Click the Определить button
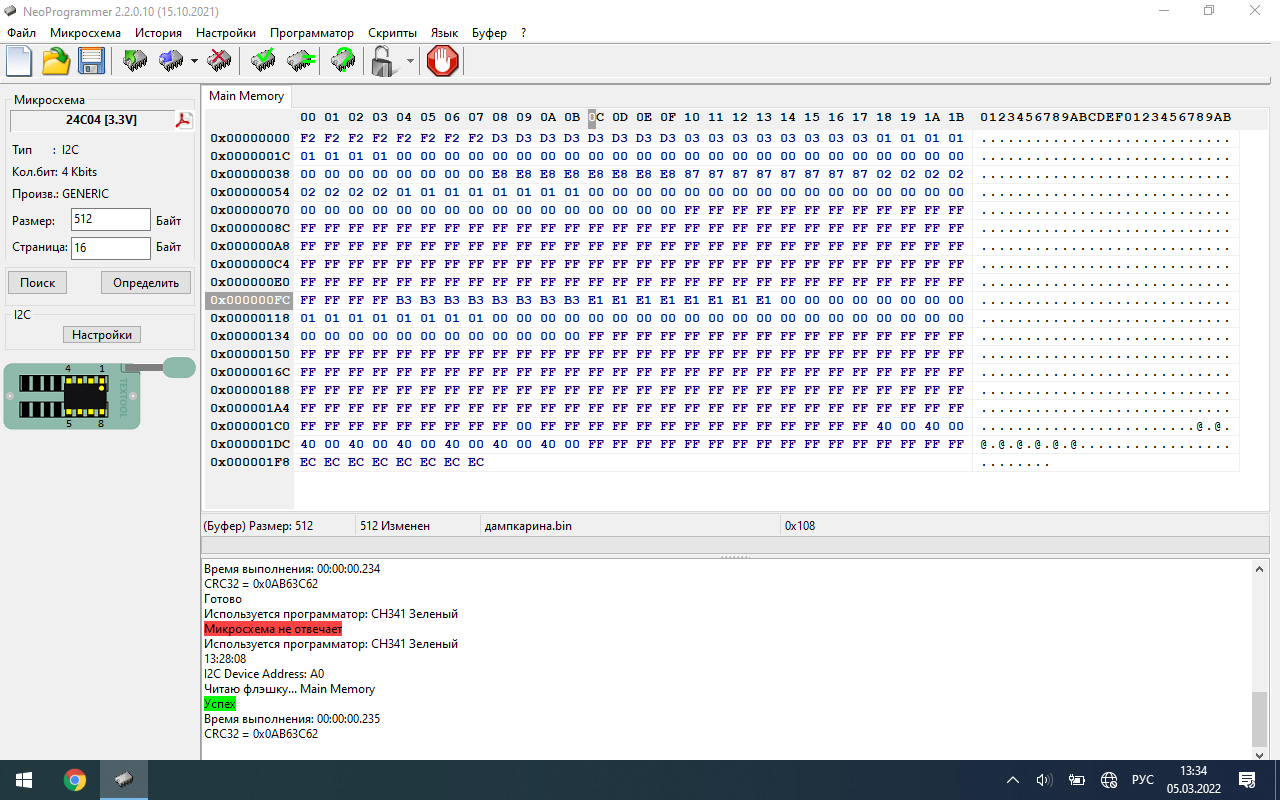The height and width of the screenshot is (800, 1280). tap(145, 283)
